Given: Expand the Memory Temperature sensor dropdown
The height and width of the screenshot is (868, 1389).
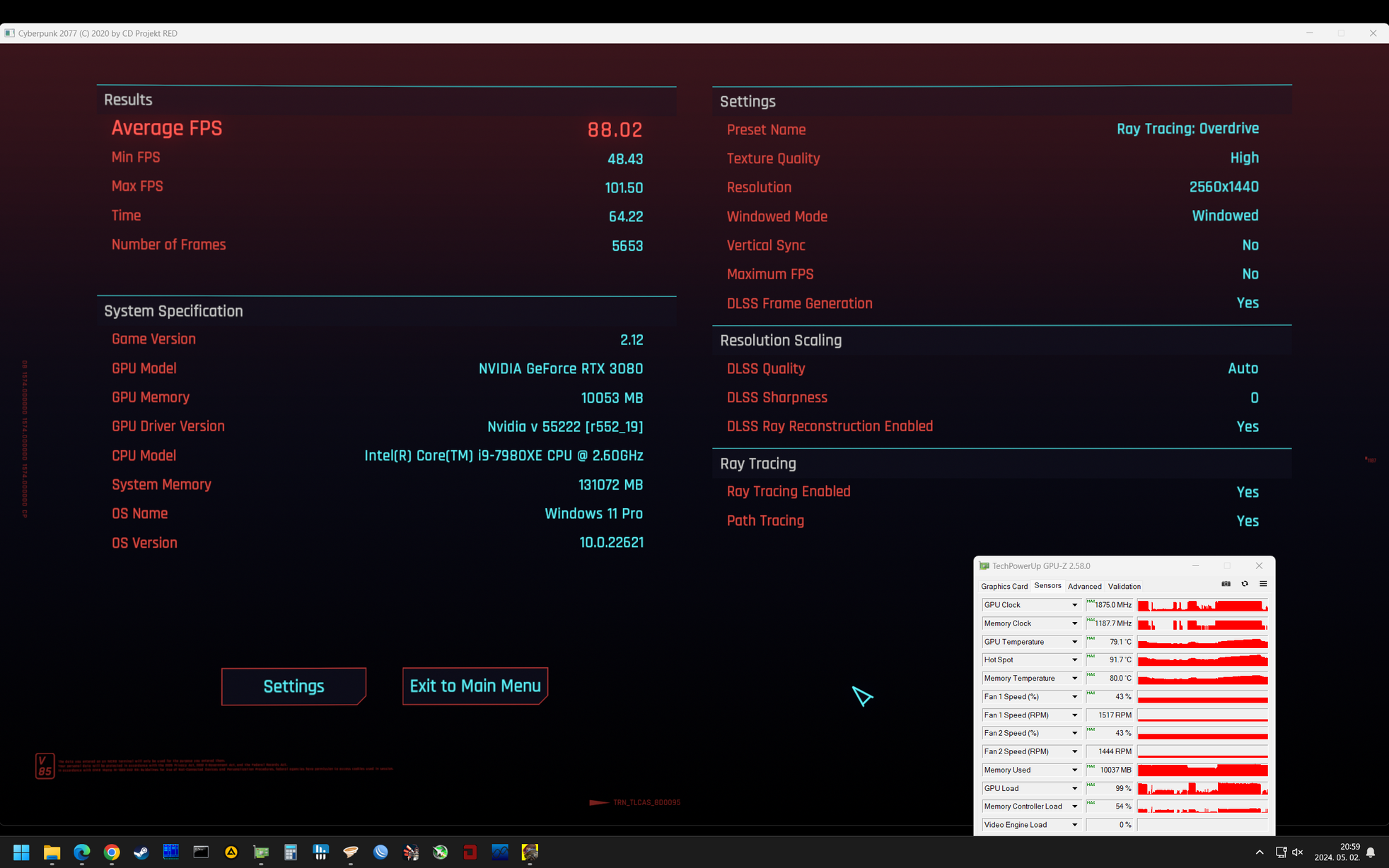Looking at the screenshot, I should point(1074,678).
